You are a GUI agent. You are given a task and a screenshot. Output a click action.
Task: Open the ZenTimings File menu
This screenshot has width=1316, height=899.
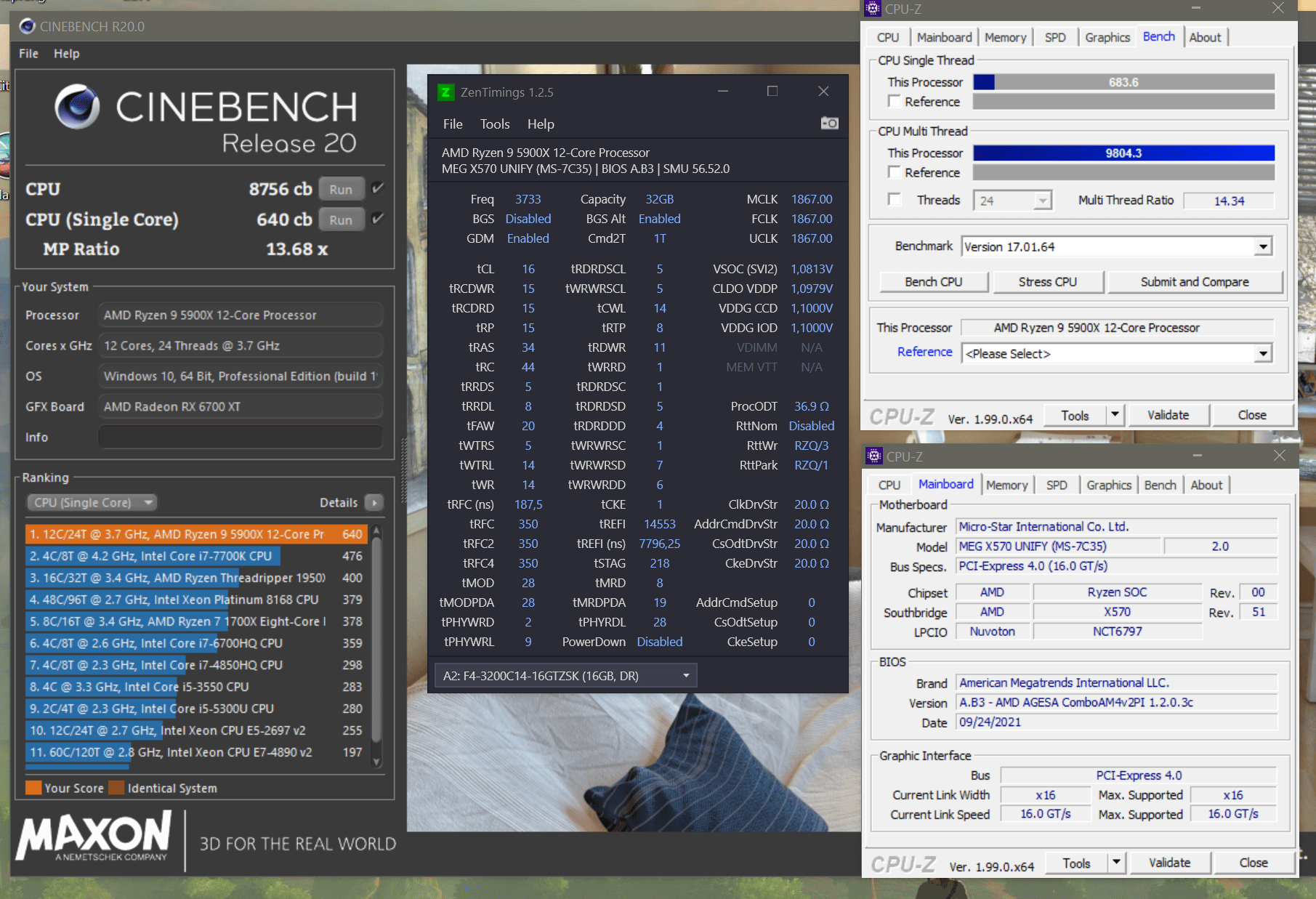[453, 124]
